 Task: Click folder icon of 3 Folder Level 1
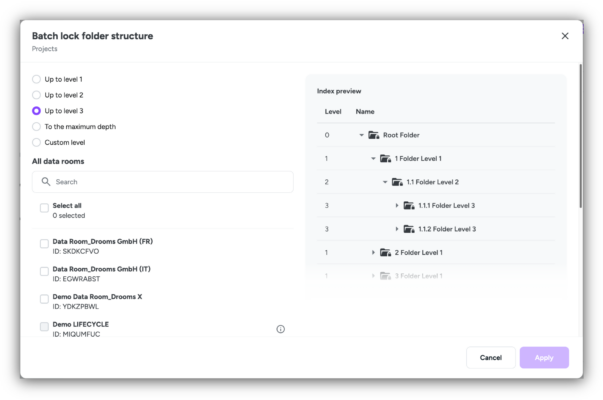pos(385,276)
